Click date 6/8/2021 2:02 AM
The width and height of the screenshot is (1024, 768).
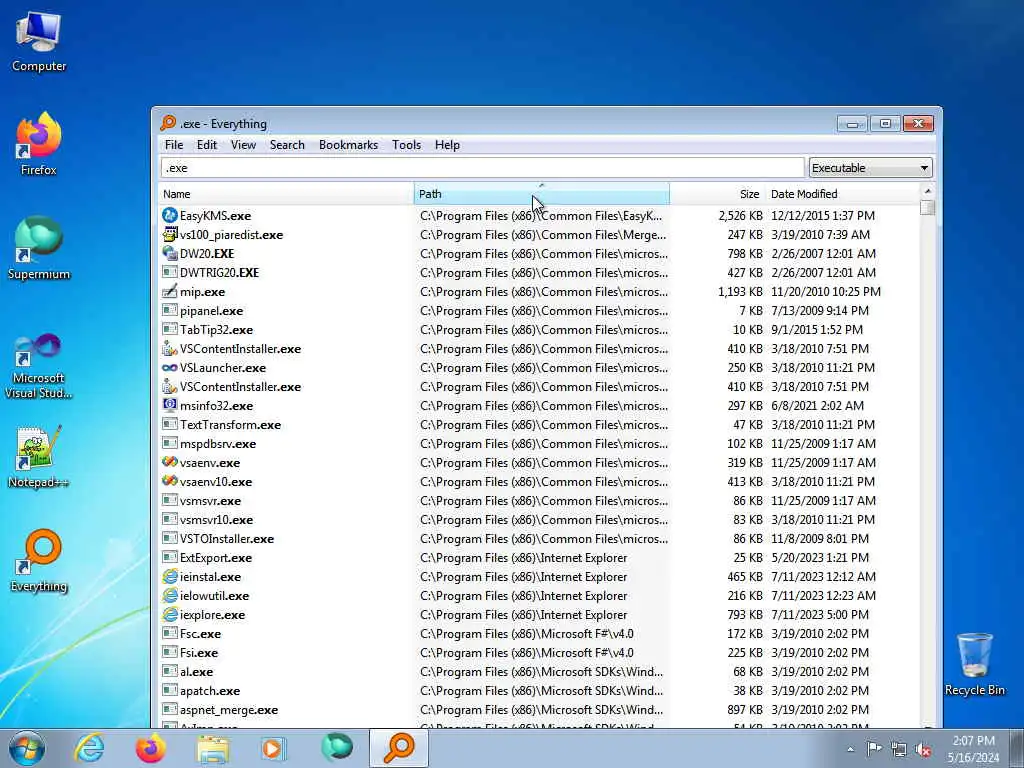(x=817, y=406)
